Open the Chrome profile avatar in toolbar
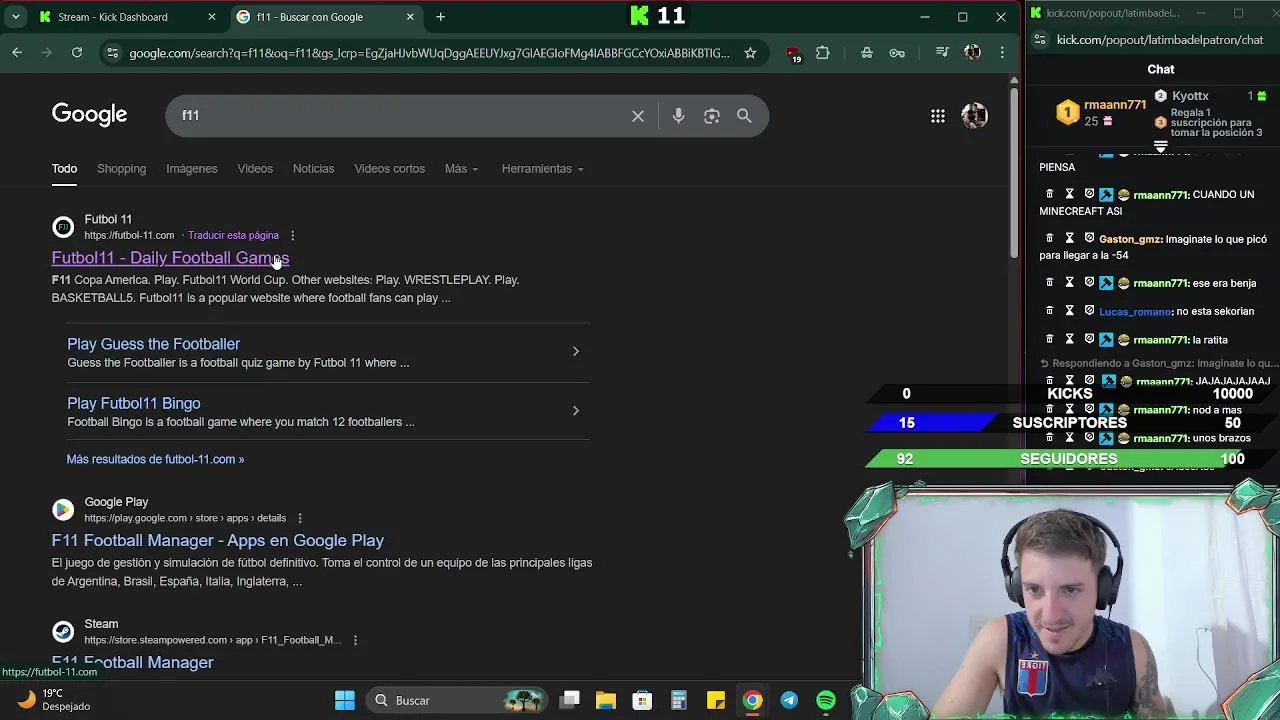 click(972, 53)
